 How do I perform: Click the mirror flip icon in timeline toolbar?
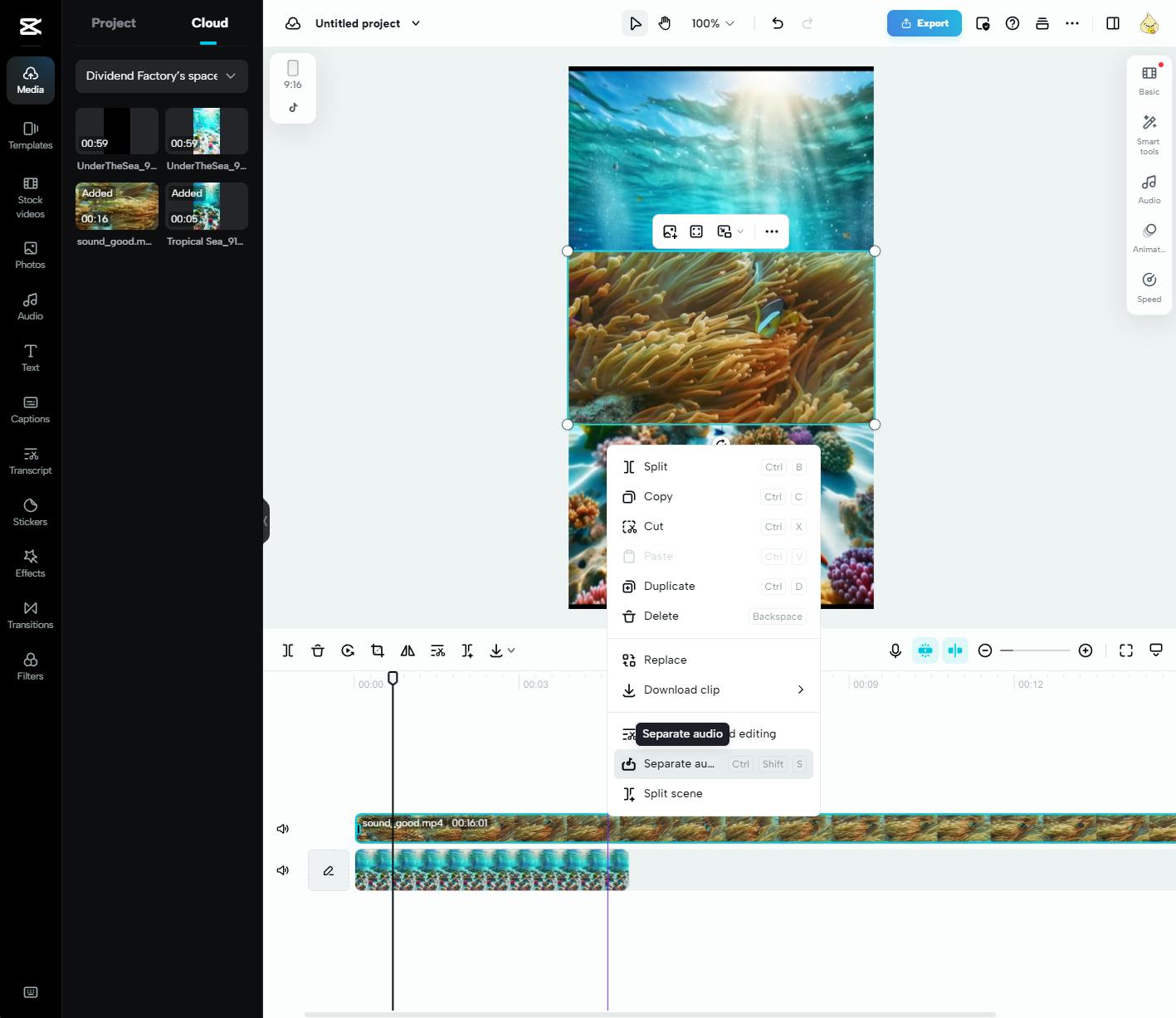pos(407,650)
